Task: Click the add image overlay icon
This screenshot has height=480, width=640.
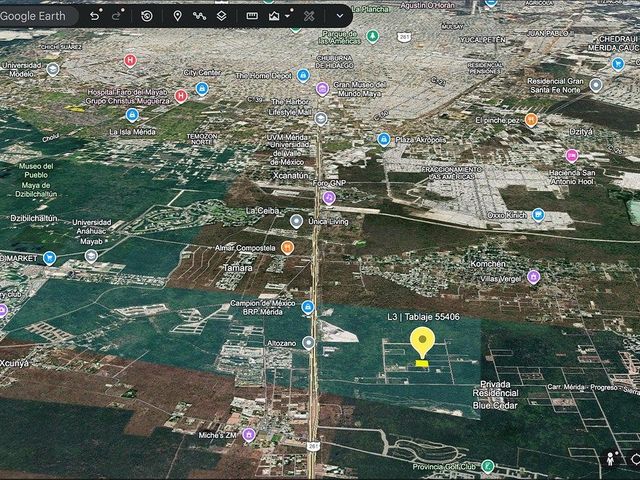Action: pyautogui.click(x=274, y=16)
